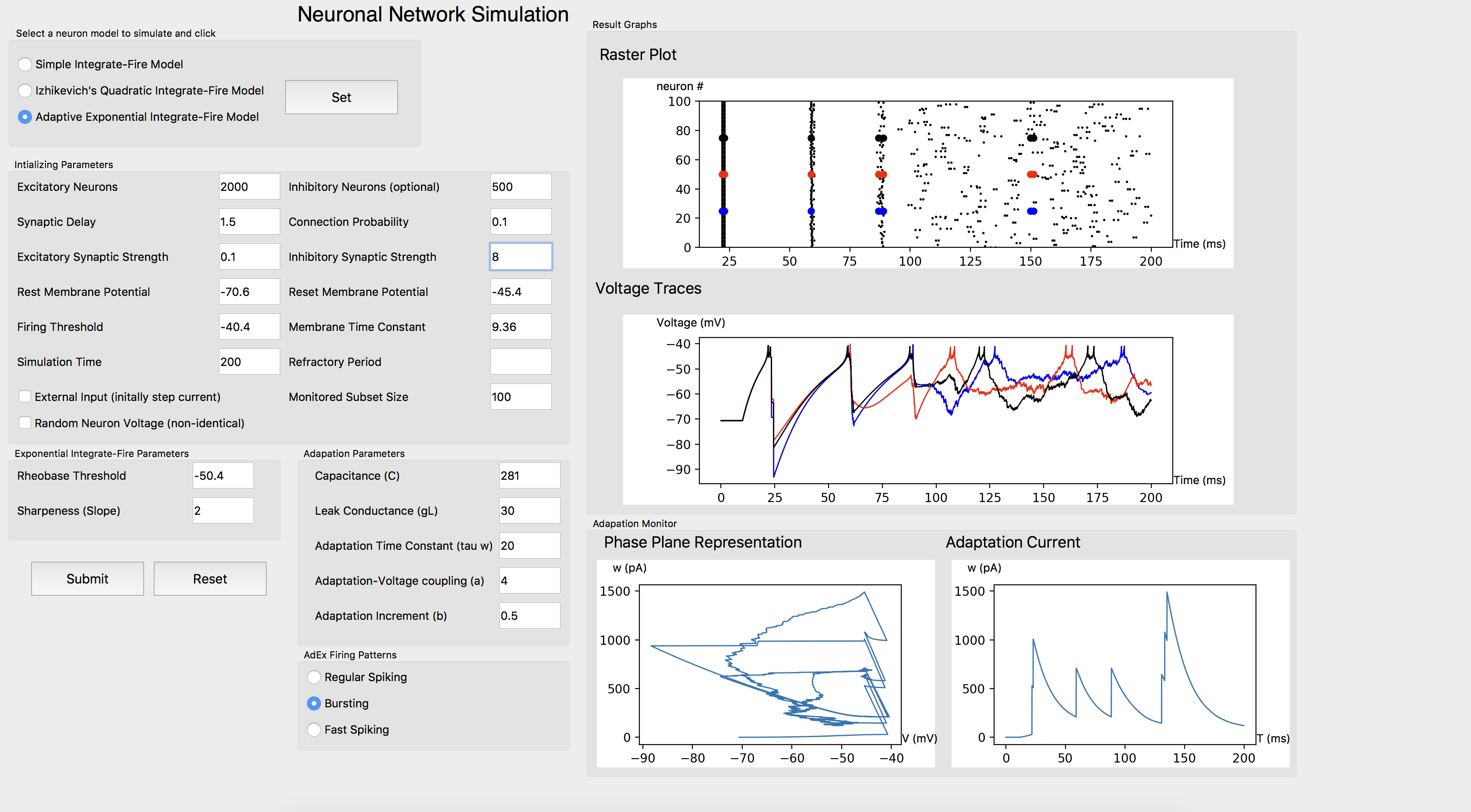Click the AdEx Firing Patterns label
Image resolution: width=1471 pixels, height=812 pixels.
pyautogui.click(x=350, y=654)
